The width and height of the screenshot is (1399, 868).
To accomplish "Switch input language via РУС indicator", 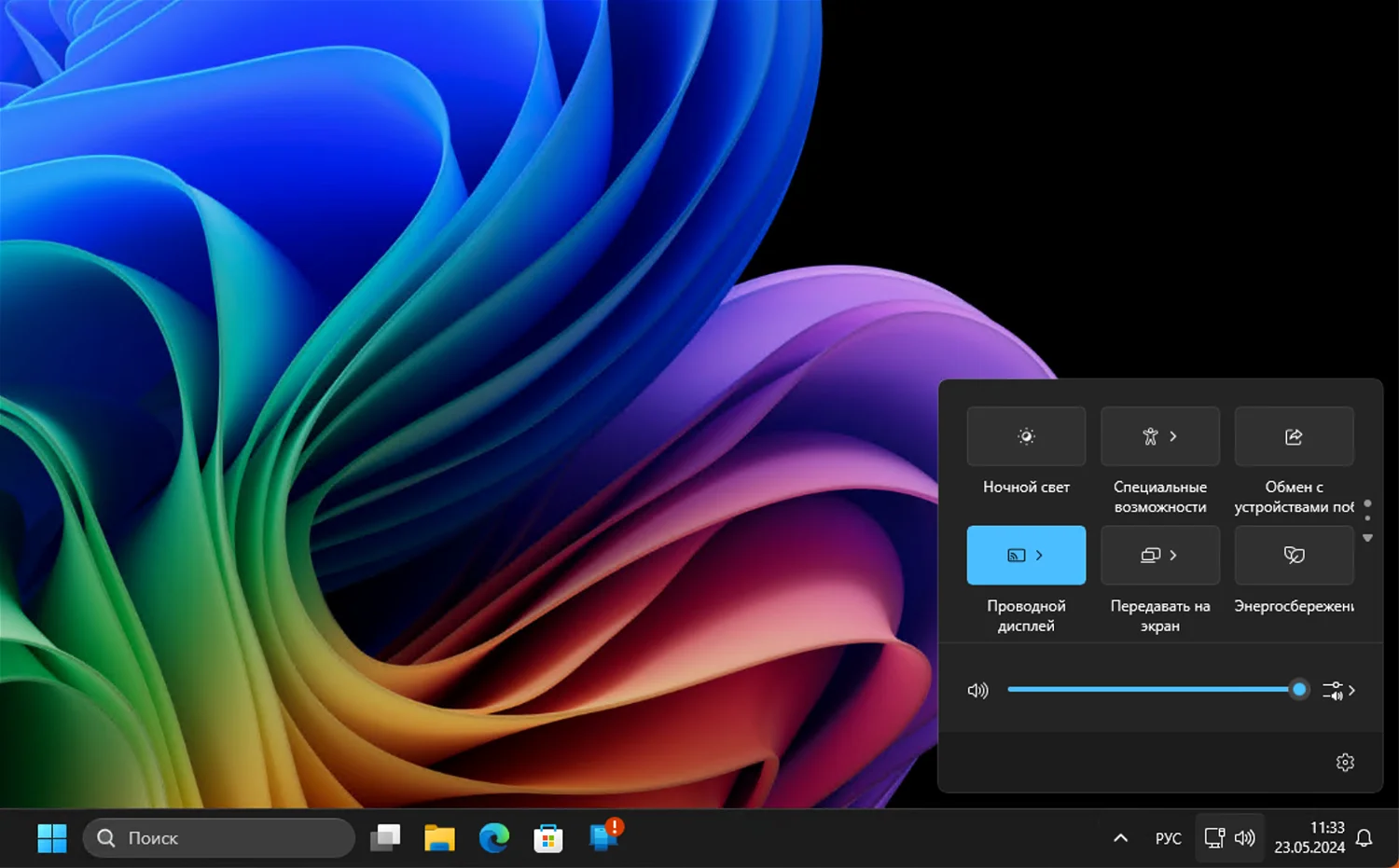I will [1168, 838].
